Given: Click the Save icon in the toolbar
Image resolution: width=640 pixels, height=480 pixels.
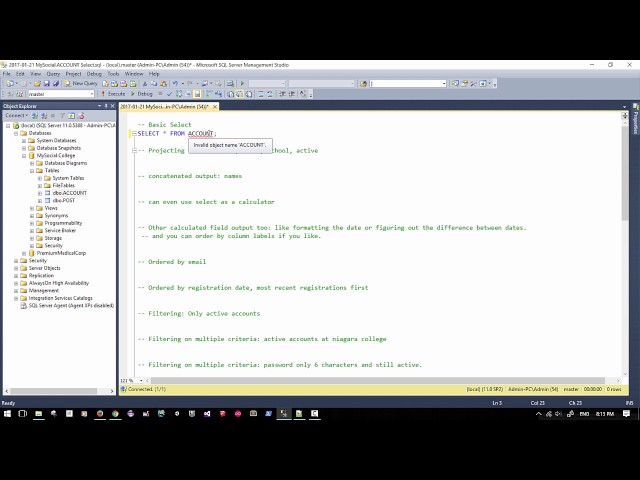Looking at the screenshot, I should coord(47,83).
